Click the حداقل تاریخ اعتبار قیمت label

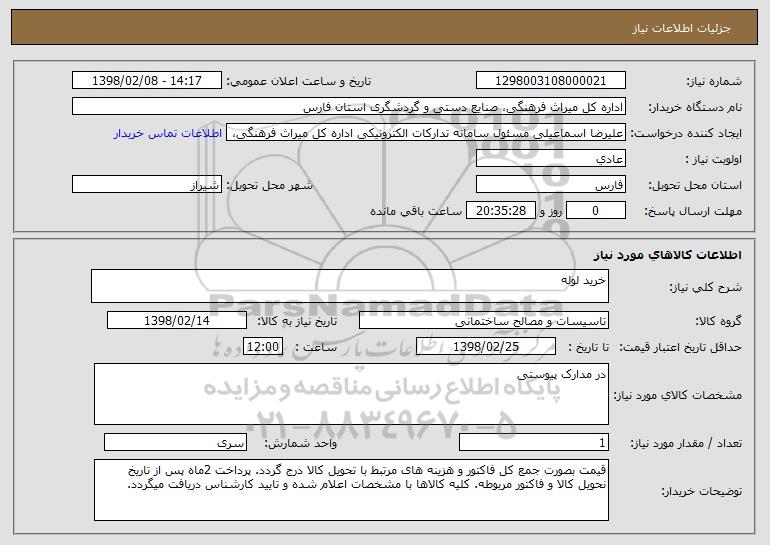(x=680, y=347)
